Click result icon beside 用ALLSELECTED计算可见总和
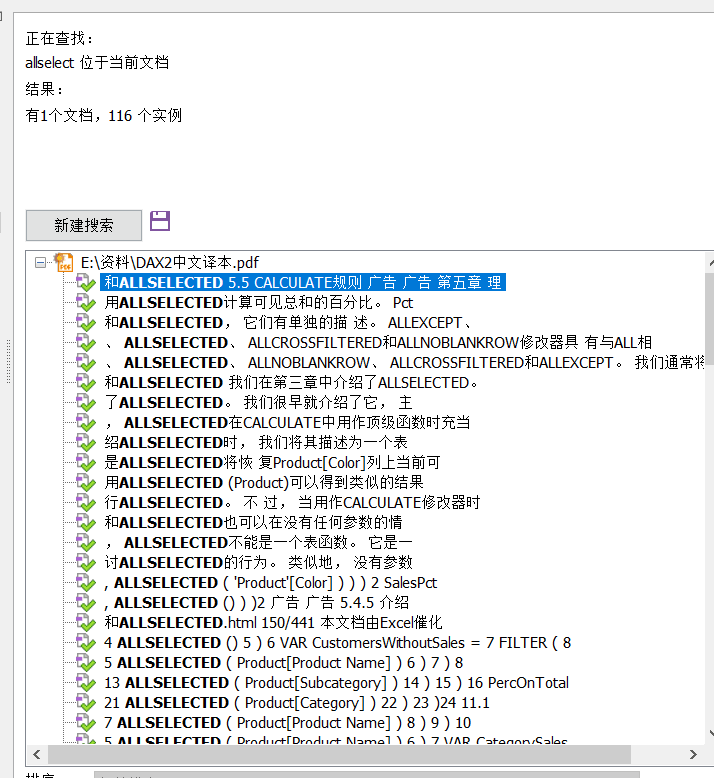Viewport: 714px width, 778px height. 86,303
